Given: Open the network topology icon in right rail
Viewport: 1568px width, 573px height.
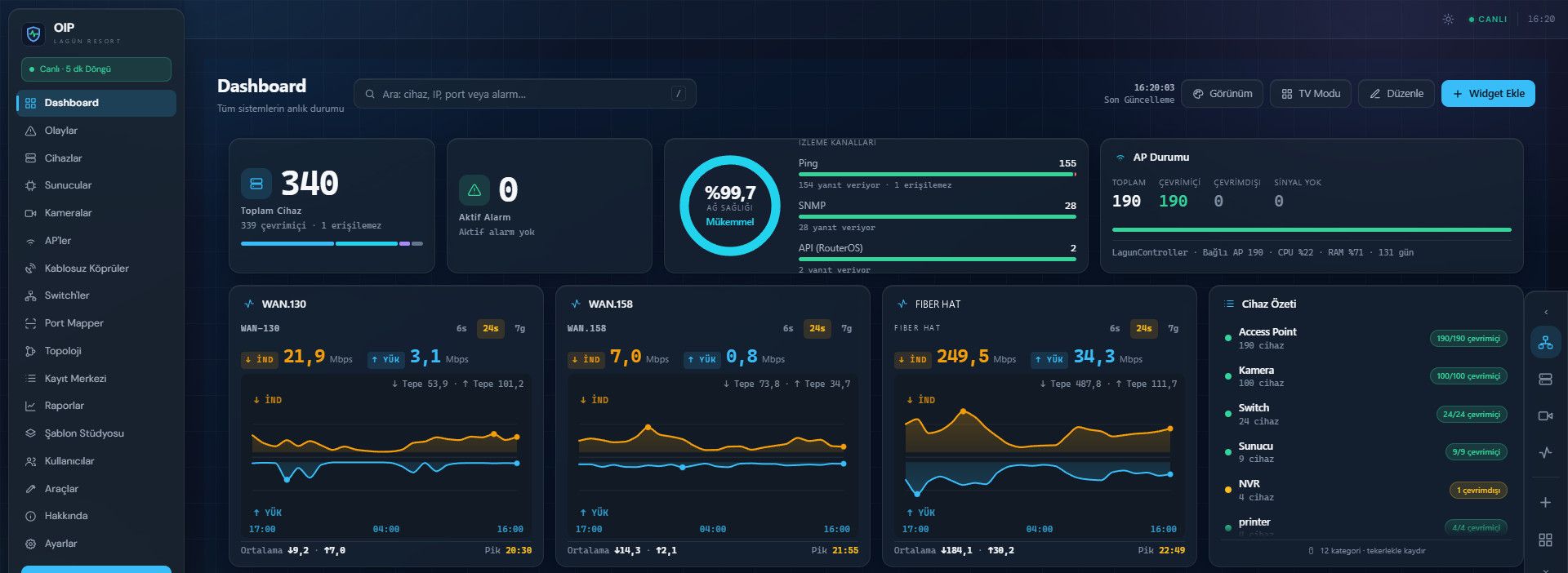Looking at the screenshot, I should pos(1545,343).
